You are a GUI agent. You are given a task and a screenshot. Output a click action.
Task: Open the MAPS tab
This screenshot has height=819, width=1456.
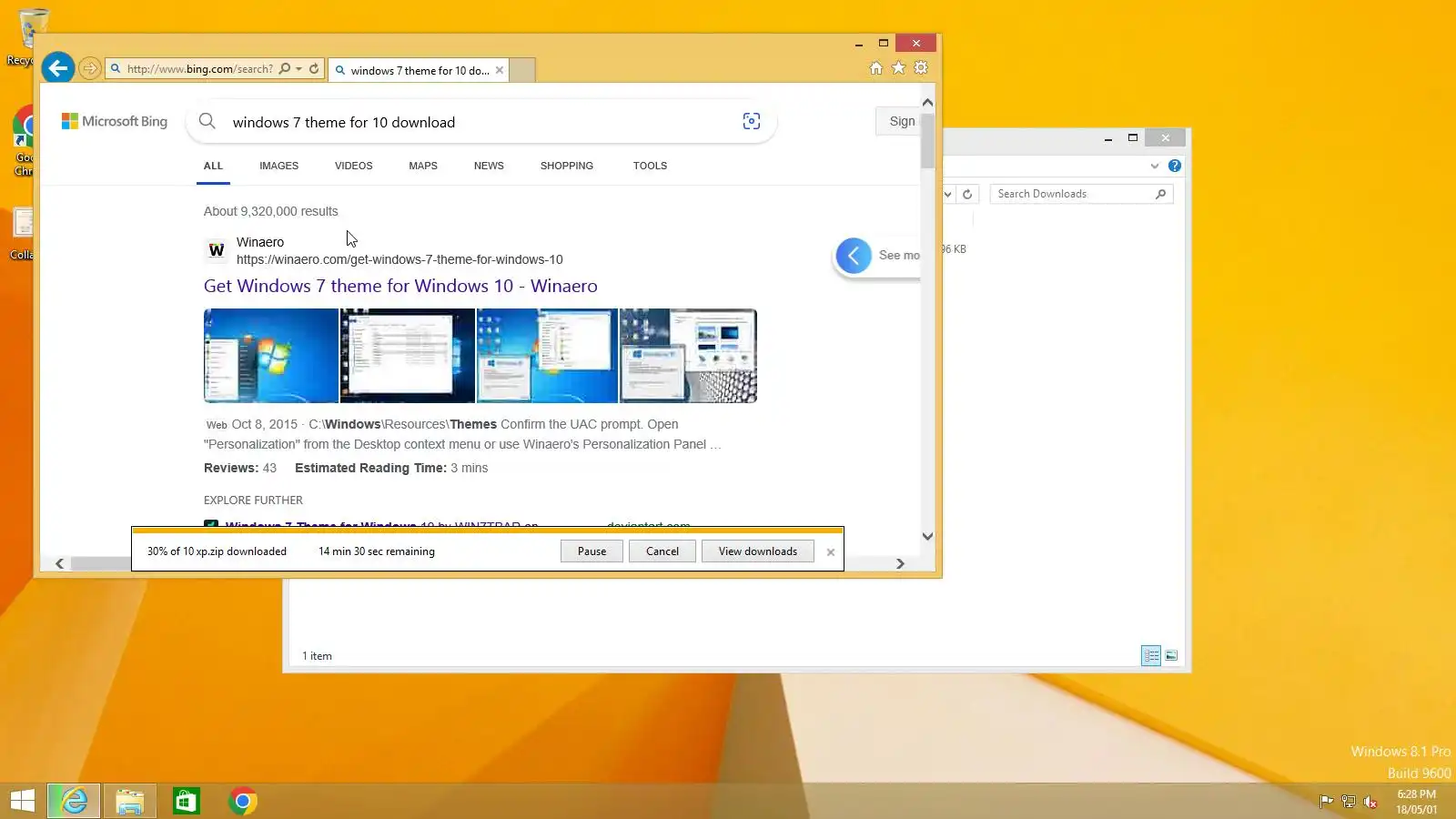click(423, 166)
